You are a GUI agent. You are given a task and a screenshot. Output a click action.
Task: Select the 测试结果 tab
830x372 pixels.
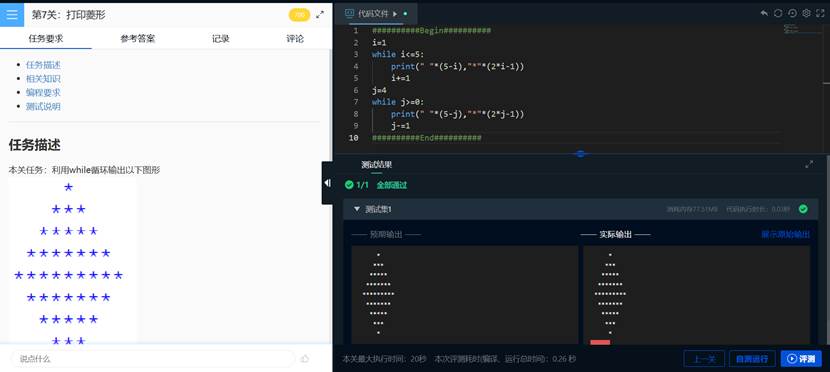376,165
